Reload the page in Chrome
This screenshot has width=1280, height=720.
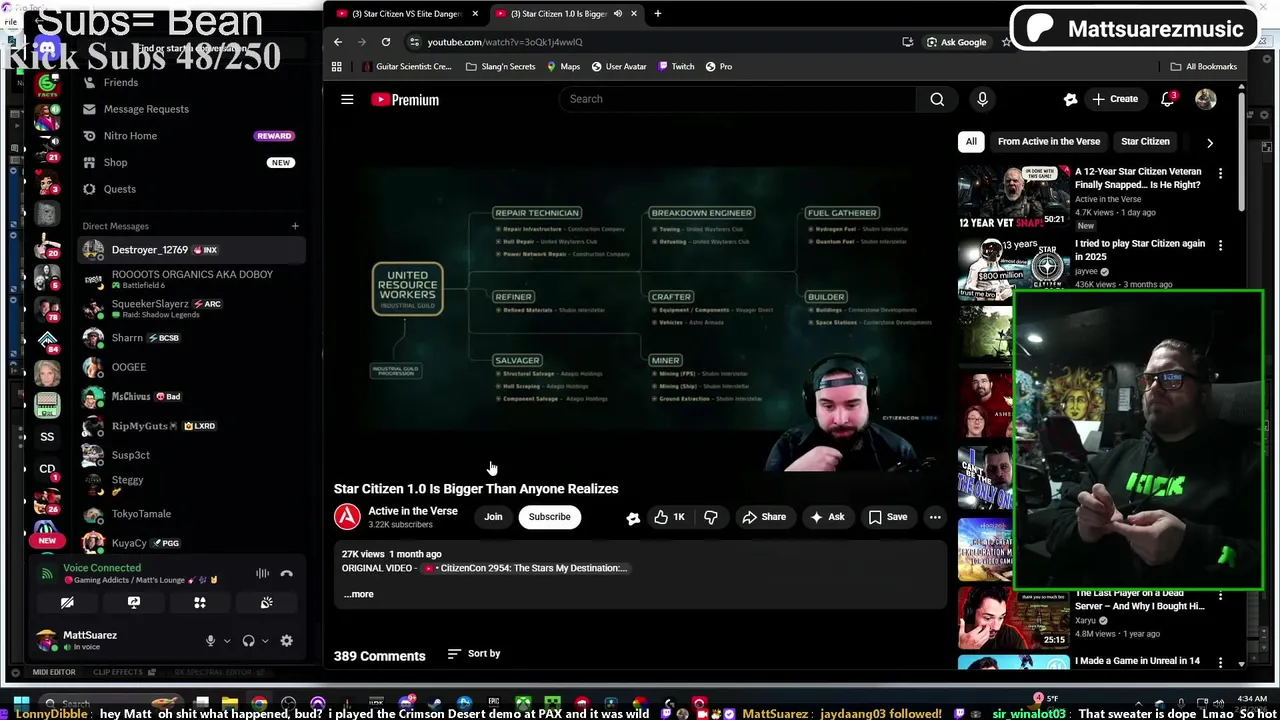pos(386,42)
